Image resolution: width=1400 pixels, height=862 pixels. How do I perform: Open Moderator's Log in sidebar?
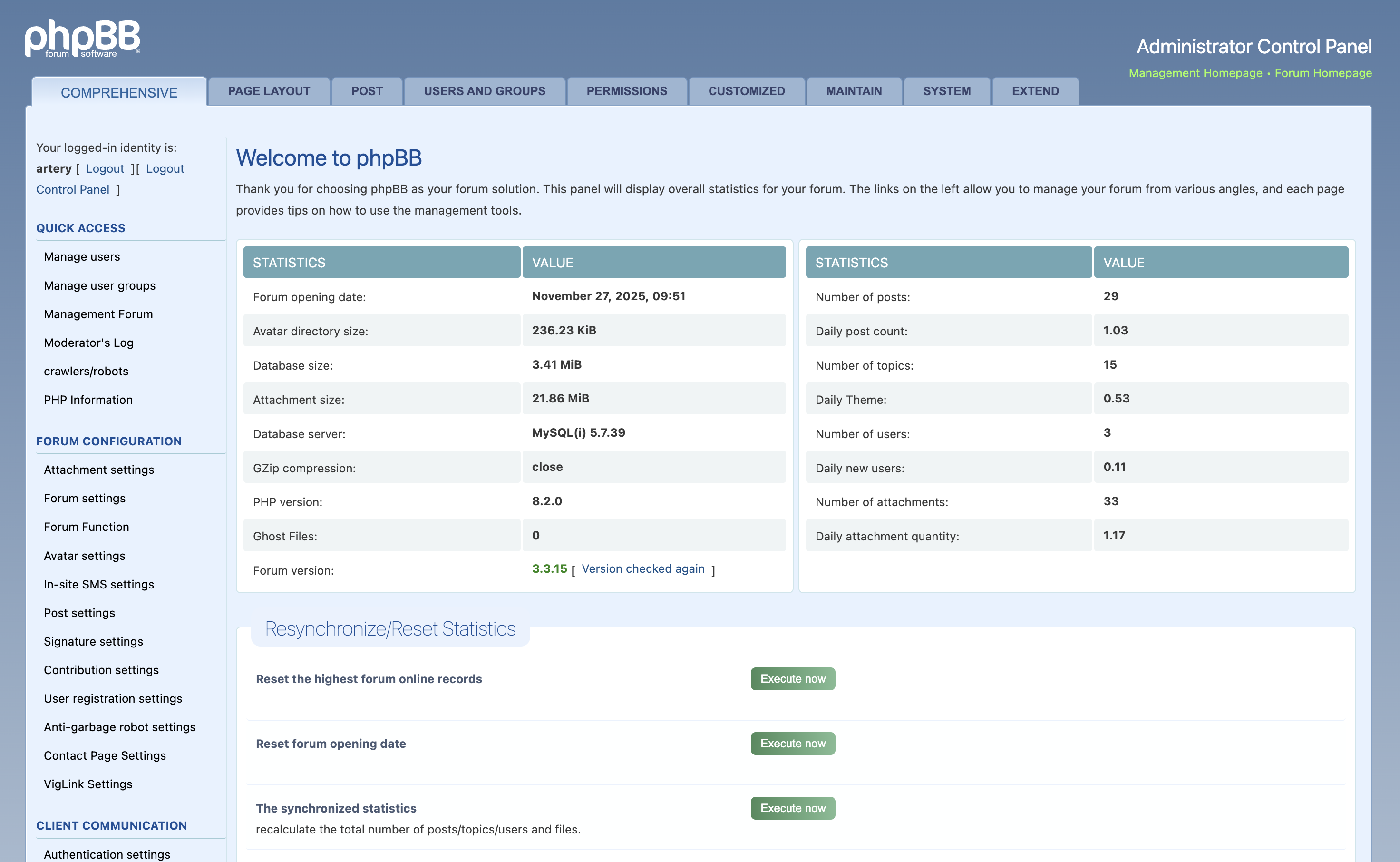[88, 343]
